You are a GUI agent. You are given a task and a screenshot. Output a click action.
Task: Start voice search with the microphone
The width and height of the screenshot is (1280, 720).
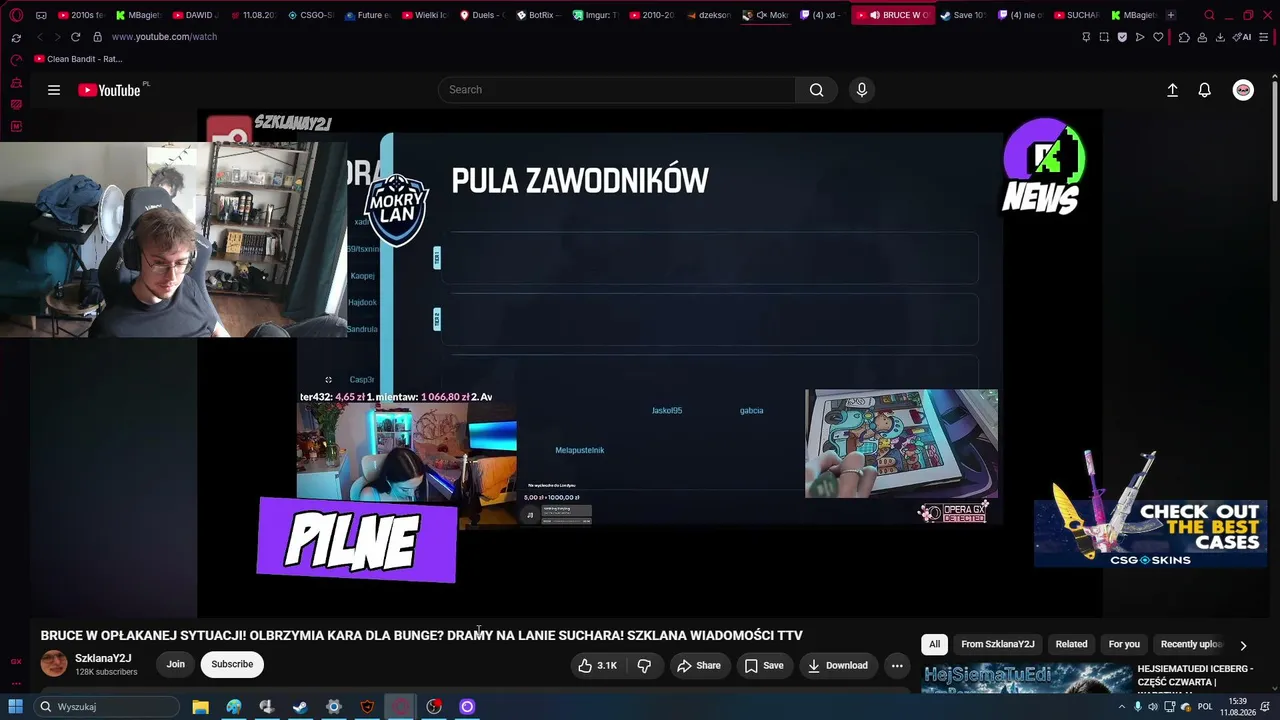pyautogui.click(x=862, y=90)
